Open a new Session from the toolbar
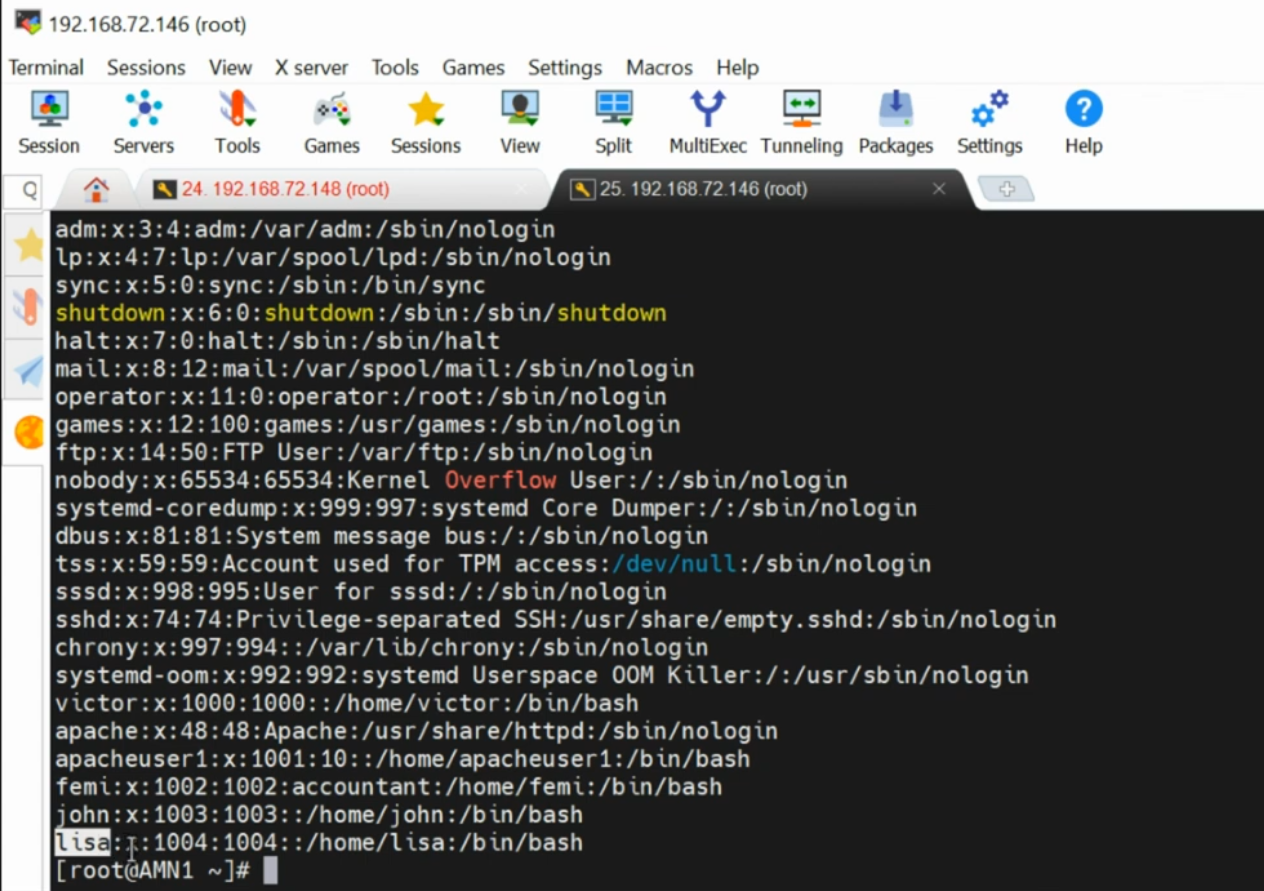Screen dimensions: 1264x891 [49, 120]
